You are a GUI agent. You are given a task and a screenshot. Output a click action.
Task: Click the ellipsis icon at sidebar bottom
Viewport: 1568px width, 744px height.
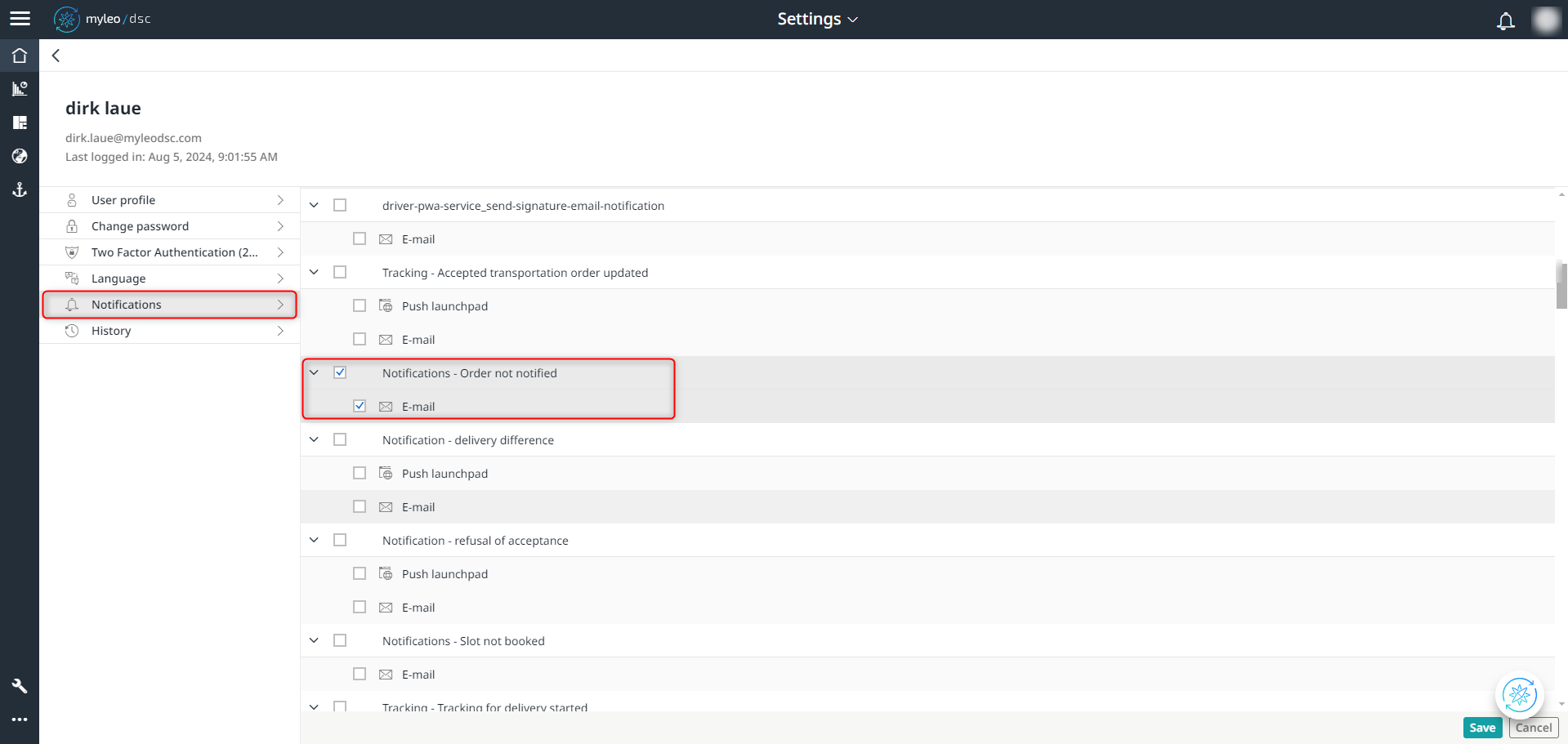click(20, 719)
